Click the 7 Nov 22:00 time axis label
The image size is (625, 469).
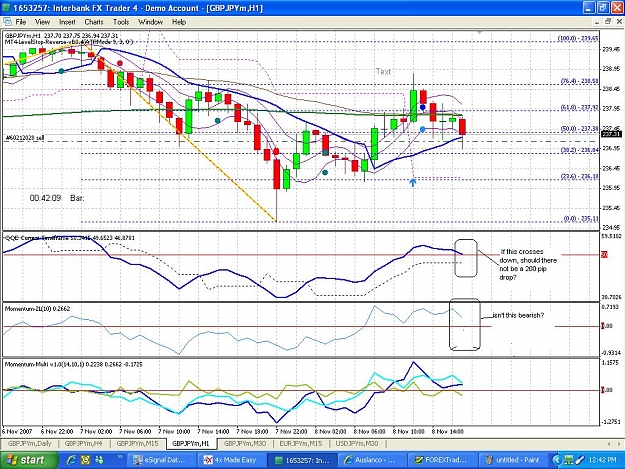click(291, 432)
